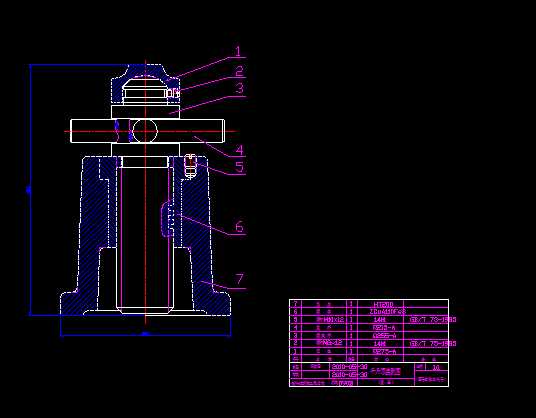Select part balloon number 4
536x418 pixels.
tap(240, 150)
